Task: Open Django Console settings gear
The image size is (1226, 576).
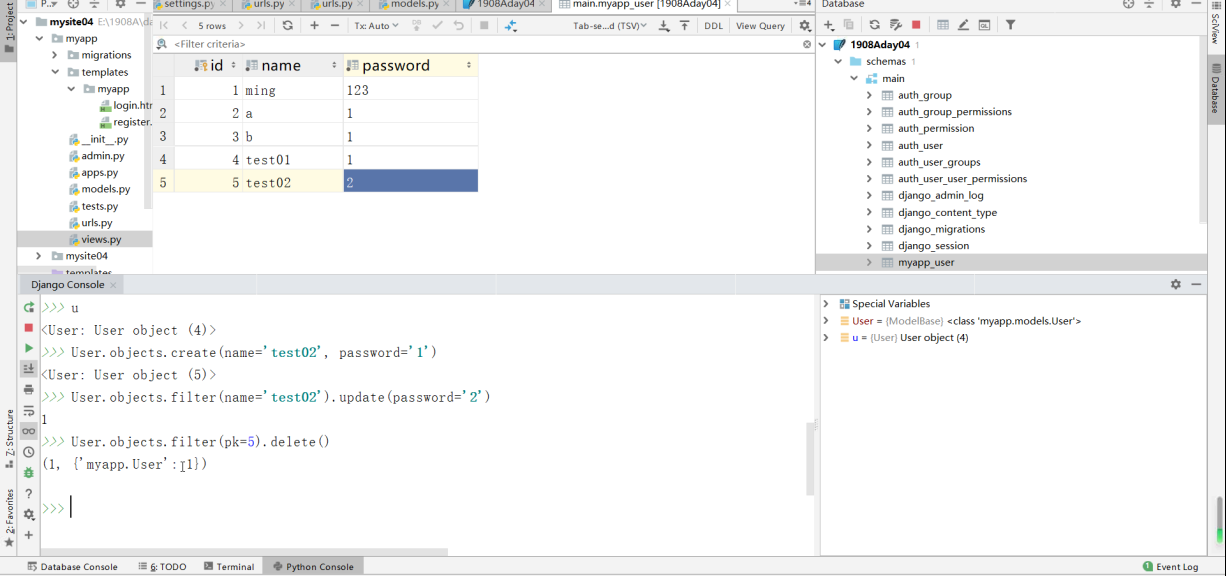Action: (1176, 284)
